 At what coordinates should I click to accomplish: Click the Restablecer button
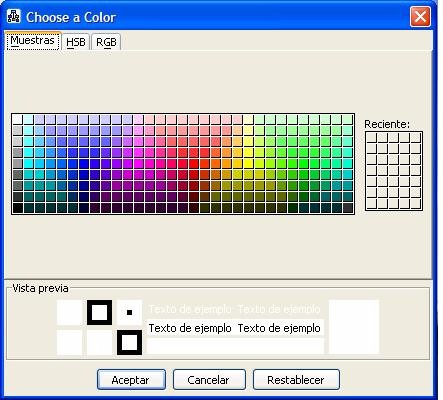coord(296,380)
